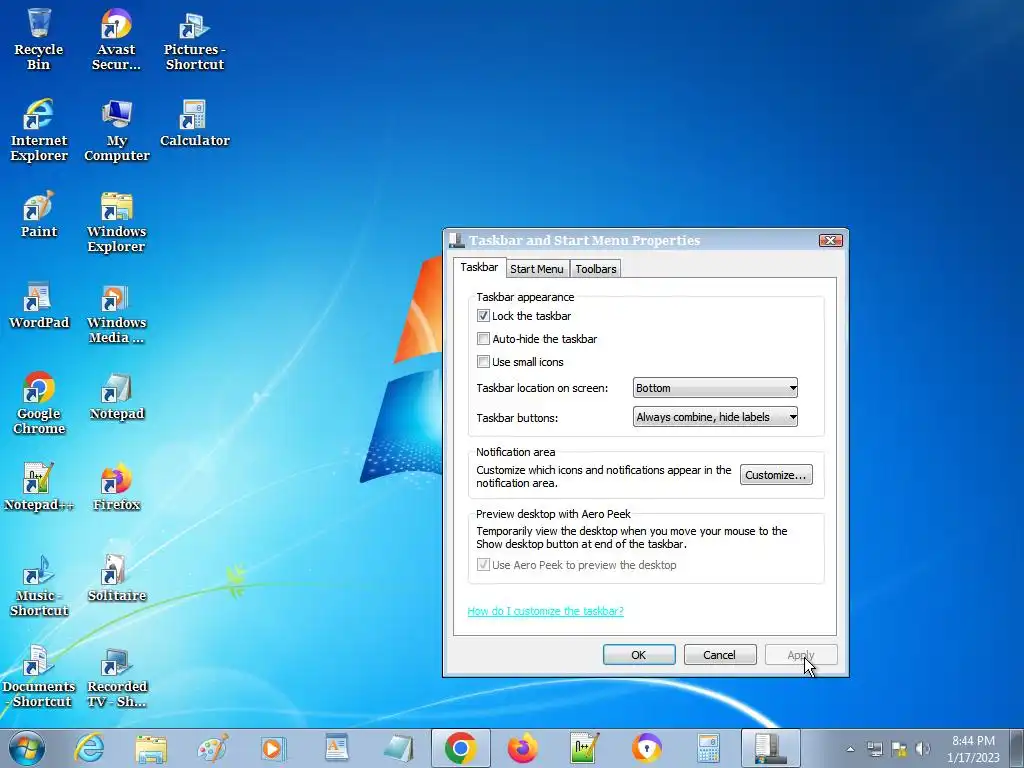Select the Documents - Shortcut desktop icon
The width and height of the screenshot is (1024, 768).
39,677
